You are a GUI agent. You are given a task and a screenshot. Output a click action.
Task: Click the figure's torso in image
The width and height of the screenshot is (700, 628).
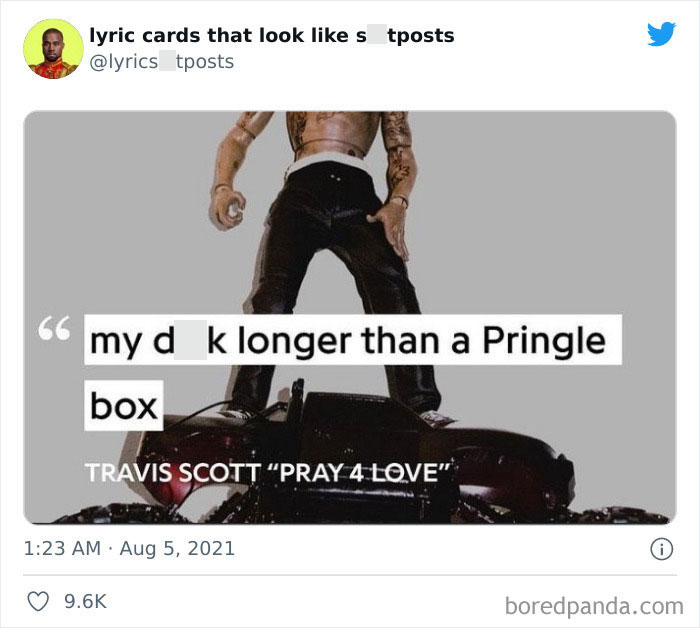point(333,133)
